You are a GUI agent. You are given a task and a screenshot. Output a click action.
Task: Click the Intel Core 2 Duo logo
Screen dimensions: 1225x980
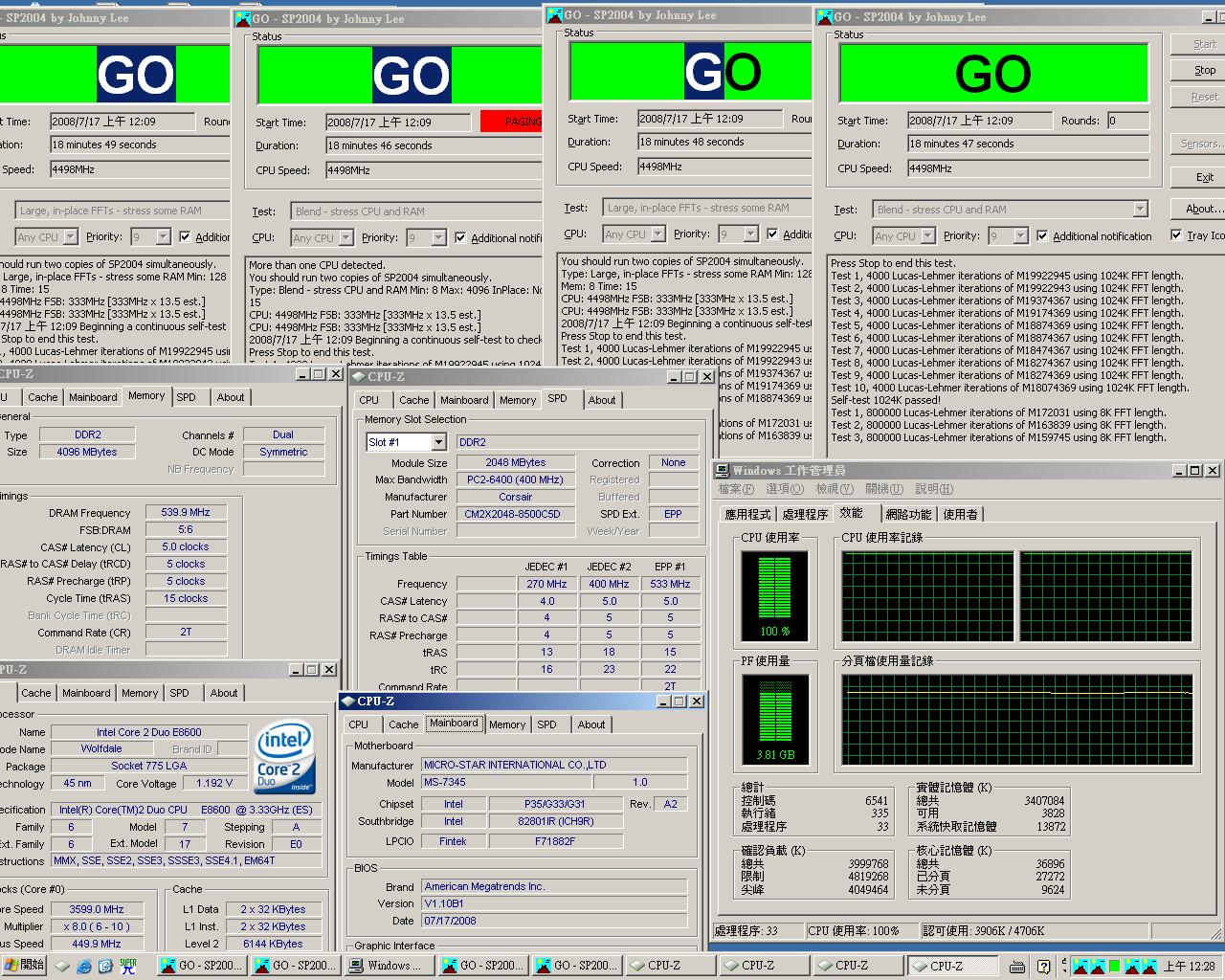coord(285,758)
